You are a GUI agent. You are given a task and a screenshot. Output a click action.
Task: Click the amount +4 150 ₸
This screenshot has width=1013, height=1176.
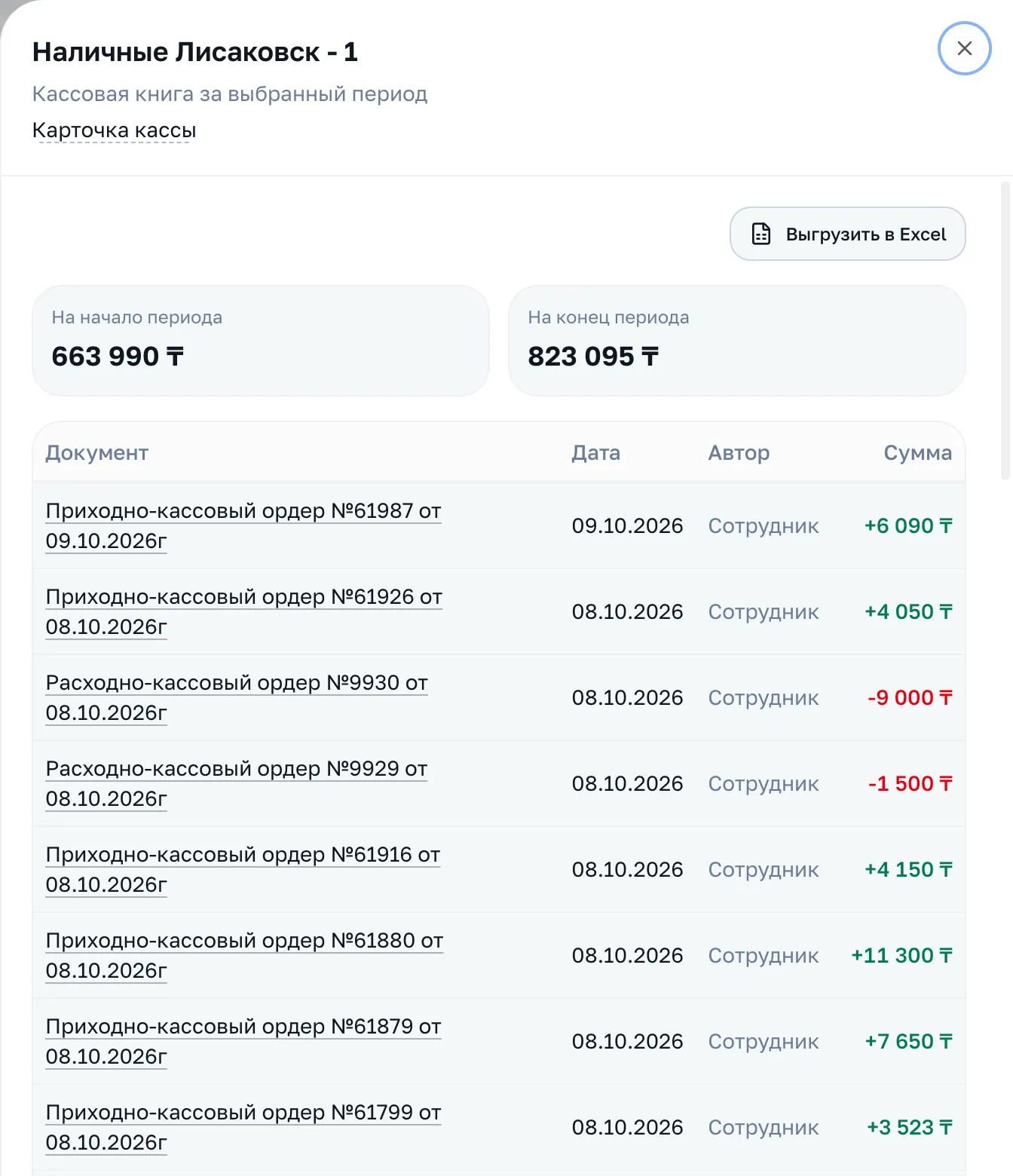pyautogui.click(x=908, y=869)
